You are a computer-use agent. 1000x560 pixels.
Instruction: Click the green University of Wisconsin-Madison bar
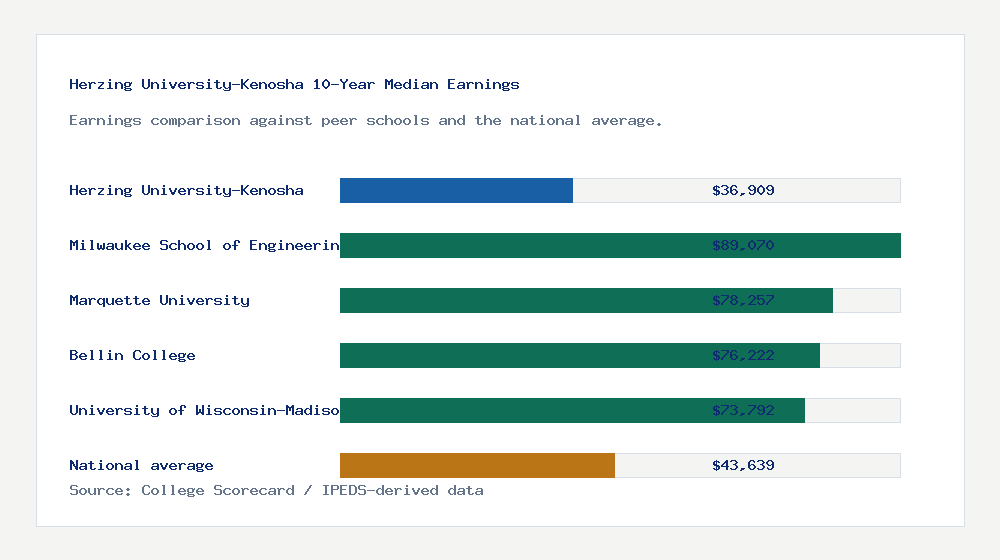pos(572,410)
